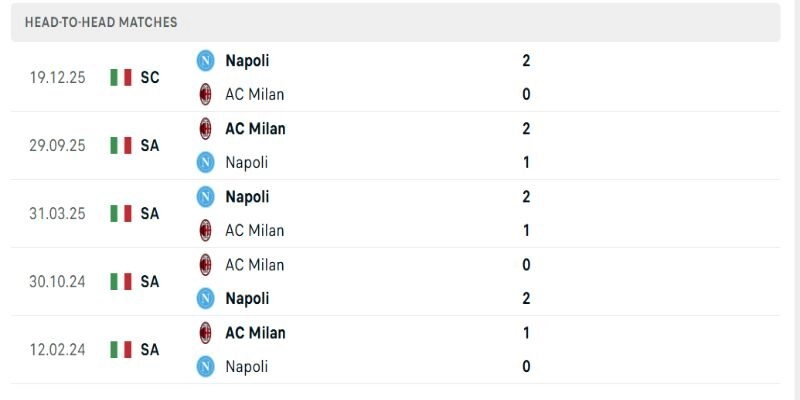Viewport: 800px width, 400px height.
Task: Click the Head-to-Head Matches header
Action: pyautogui.click(x=101, y=21)
